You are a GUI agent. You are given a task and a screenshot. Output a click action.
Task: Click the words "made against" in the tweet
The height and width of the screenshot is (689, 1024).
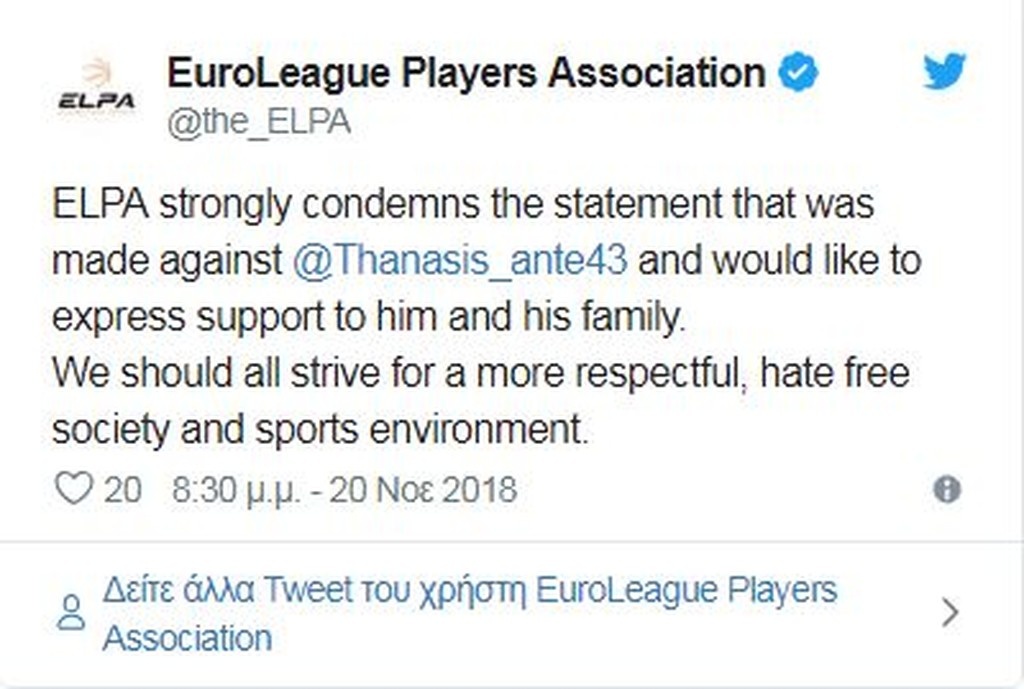pos(167,260)
